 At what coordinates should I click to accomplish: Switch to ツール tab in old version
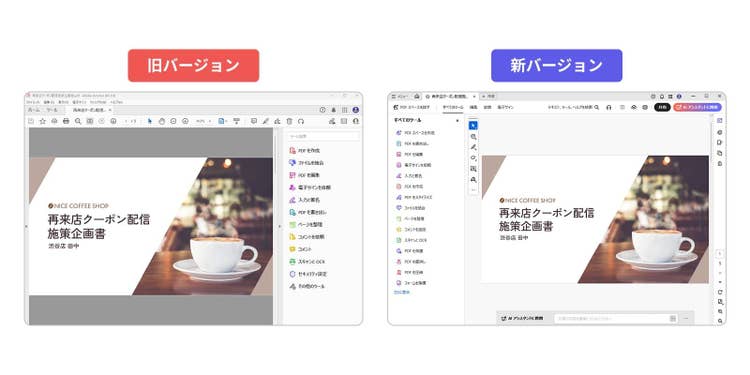[x=52, y=110]
